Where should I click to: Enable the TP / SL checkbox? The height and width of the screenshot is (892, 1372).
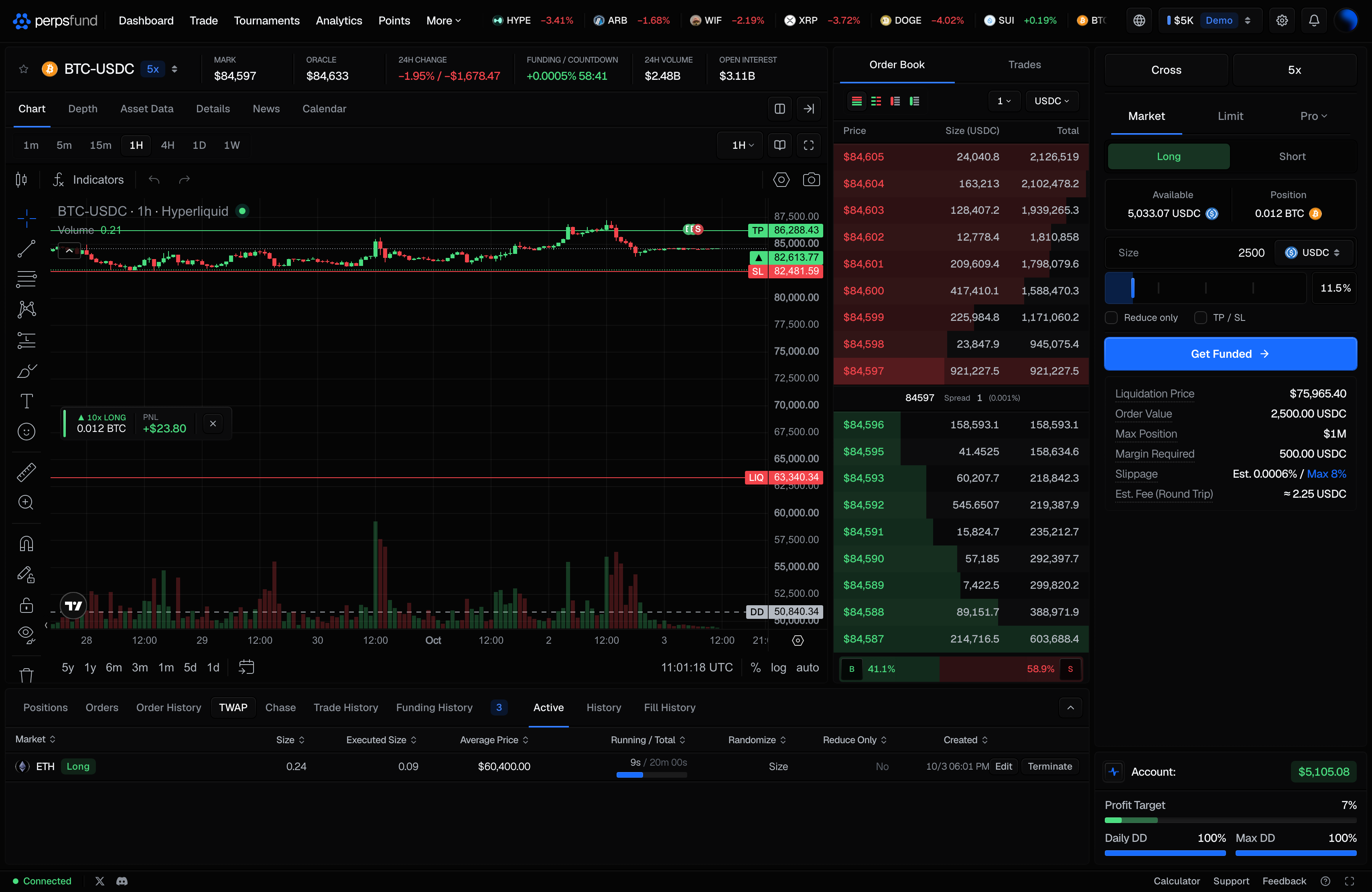1200,318
